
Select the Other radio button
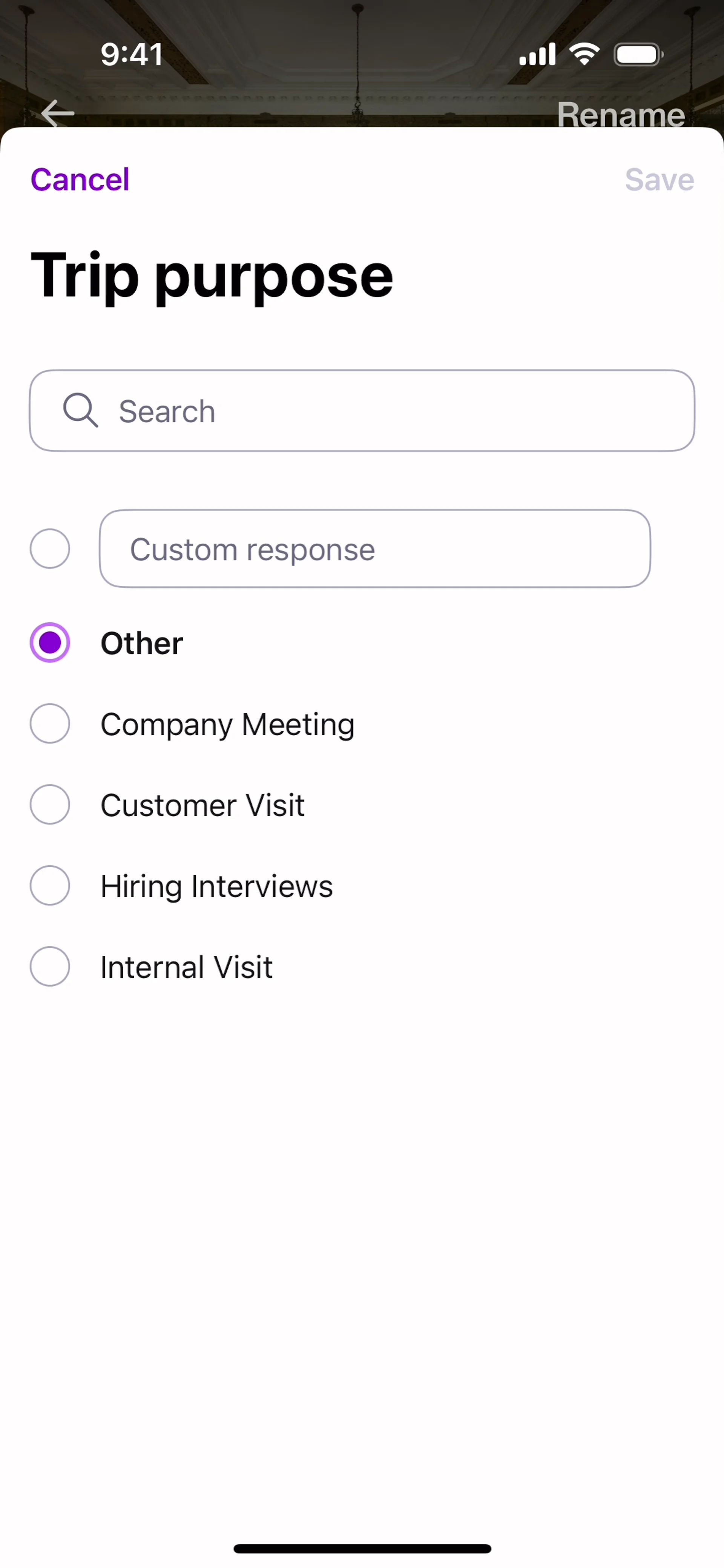pos(50,642)
